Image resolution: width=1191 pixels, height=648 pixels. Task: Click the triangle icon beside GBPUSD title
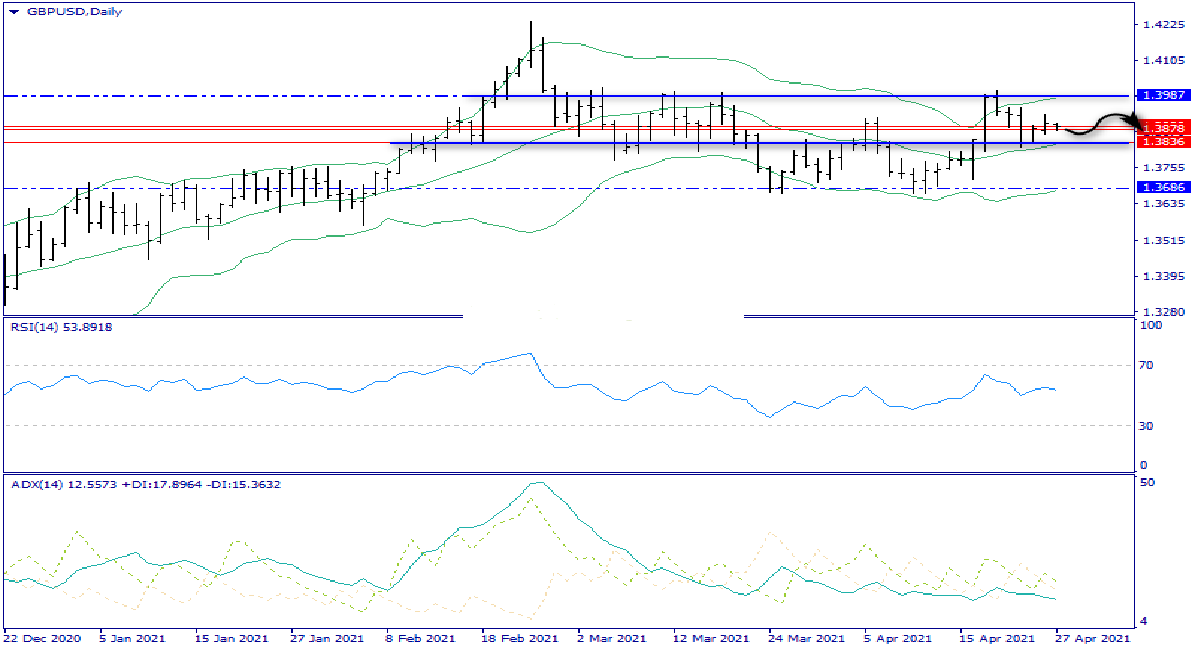pos(14,10)
